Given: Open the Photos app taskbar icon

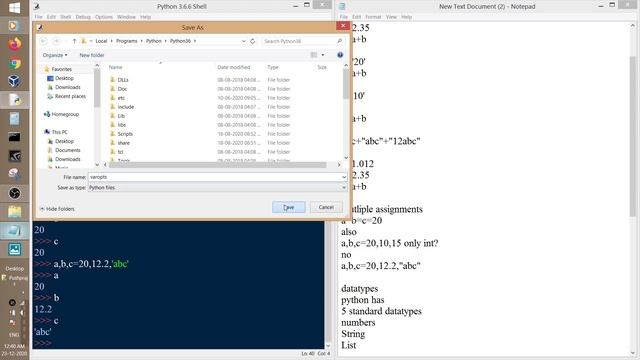Looking at the screenshot, I should (x=14, y=249).
